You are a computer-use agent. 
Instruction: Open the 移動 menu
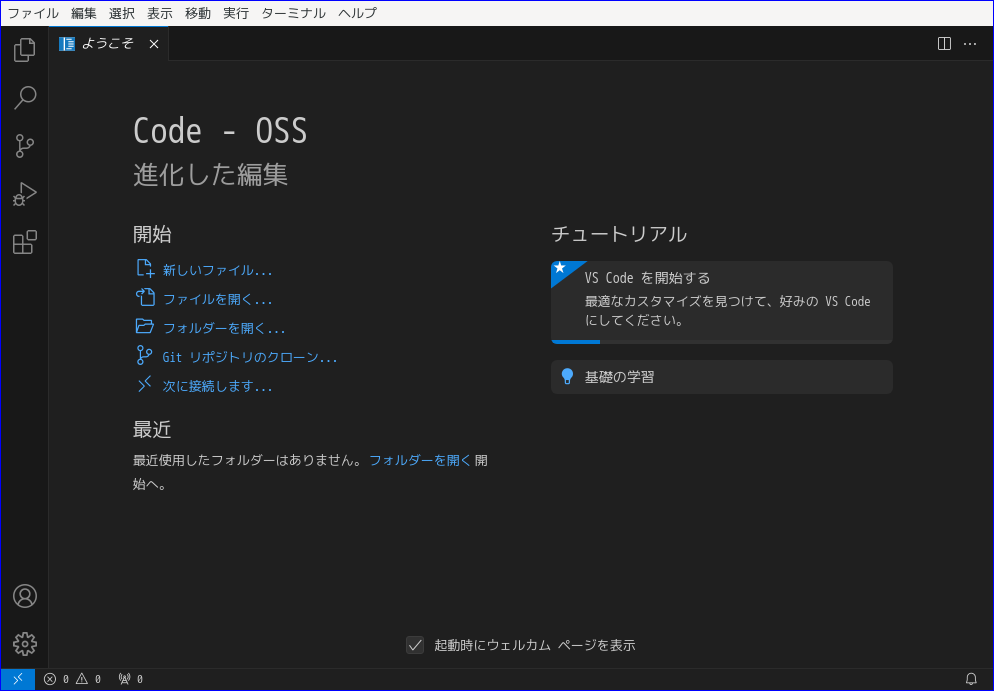tap(198, 13)
